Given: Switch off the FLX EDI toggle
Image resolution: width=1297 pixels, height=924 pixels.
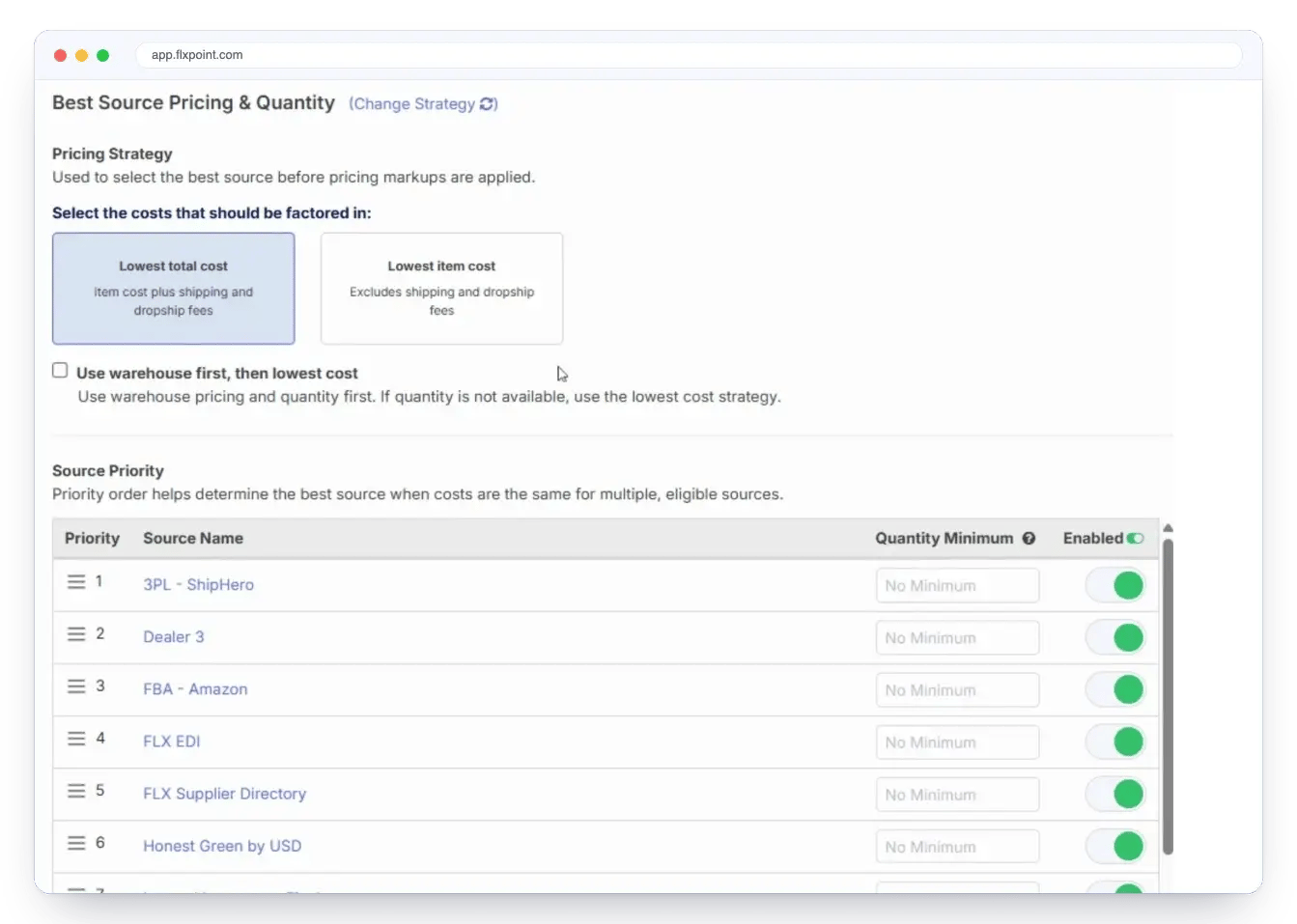Looking at the screenshot, I should click(1115, 742).
